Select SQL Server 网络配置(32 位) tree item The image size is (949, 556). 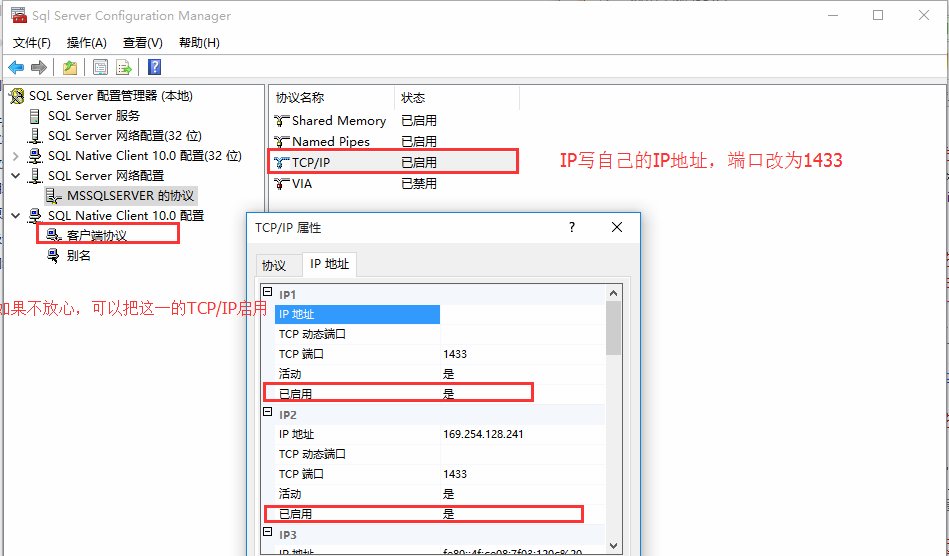(125, 136)
